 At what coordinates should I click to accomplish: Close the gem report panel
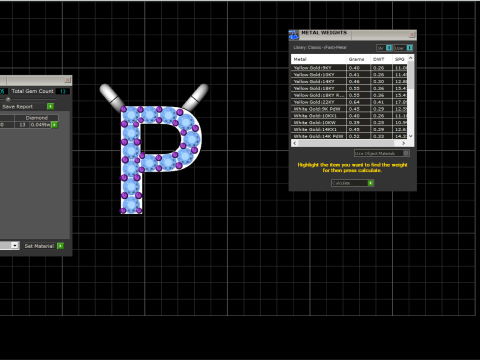(68, 80)
